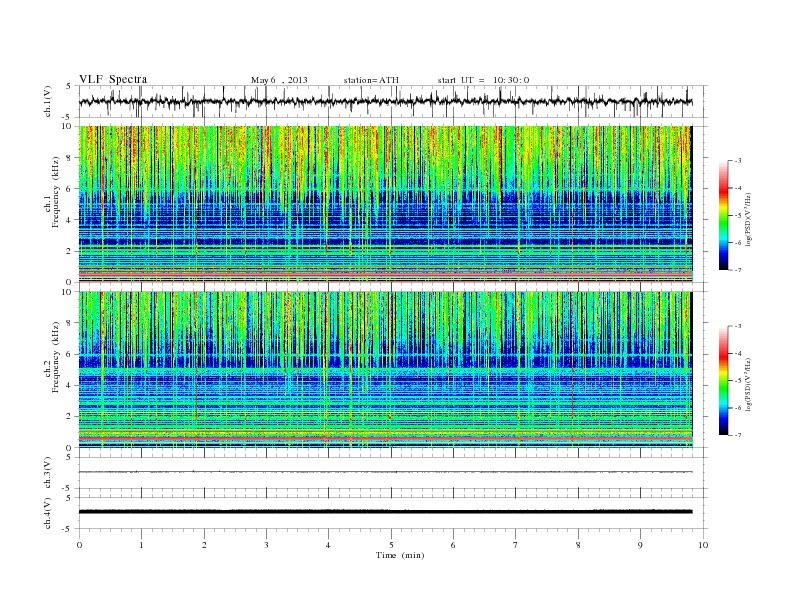Click time axis tick label "5"
The width and height of the screenshot is (792, 612).
391,545
